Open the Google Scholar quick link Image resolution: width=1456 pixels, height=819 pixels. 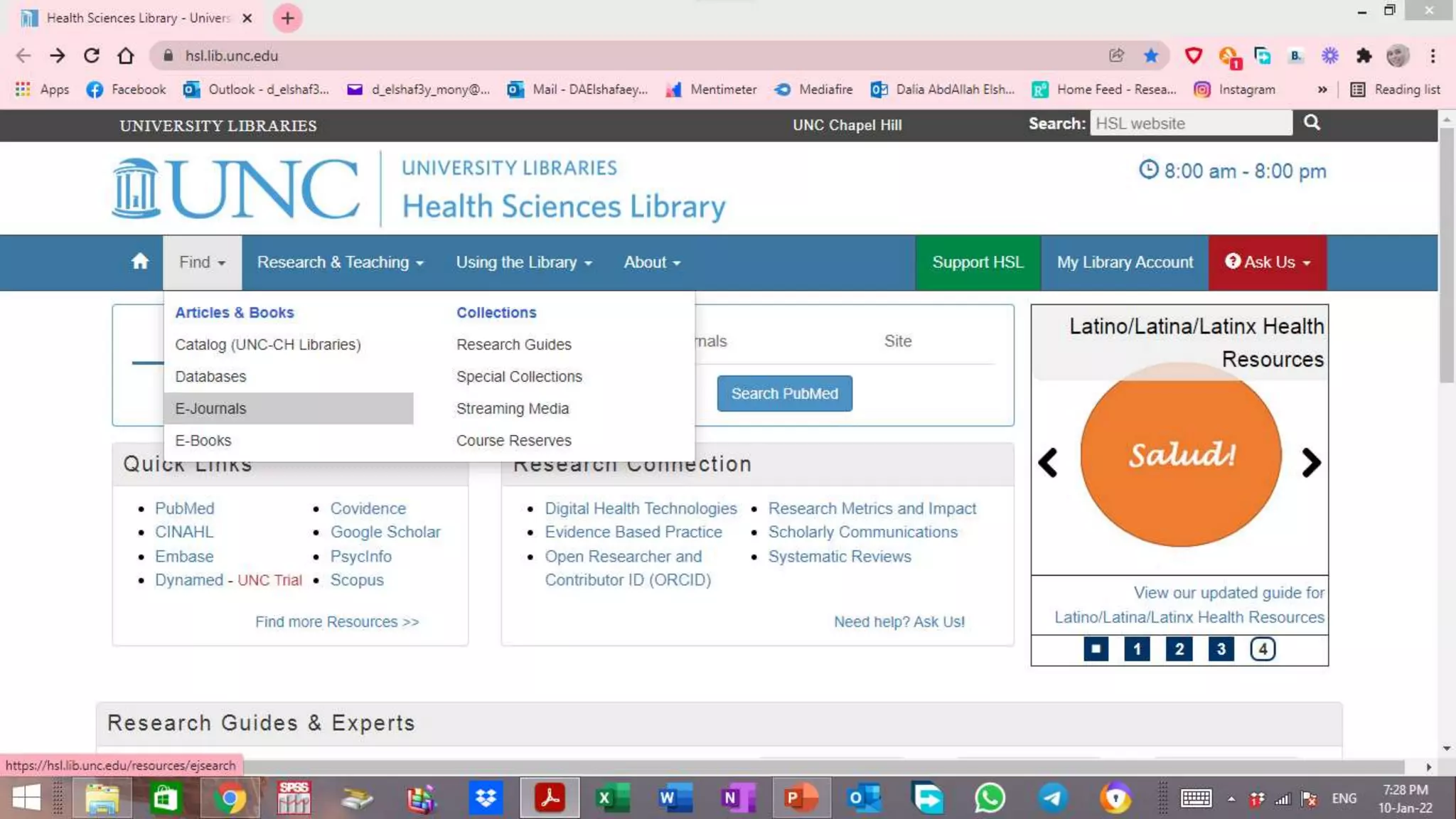pos(385,532)
